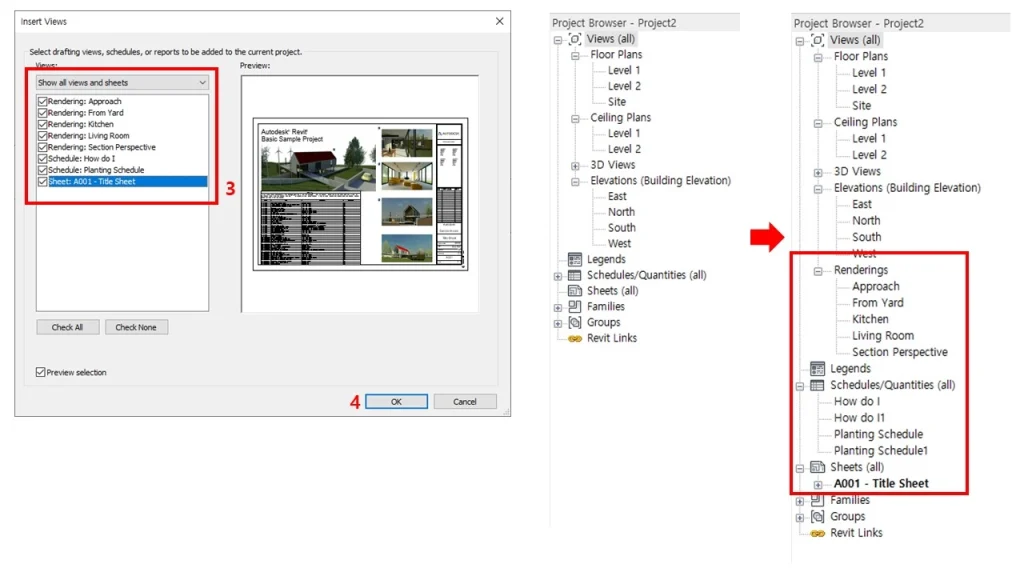1024x576 pixels.
Task: Click Schedules/Quantities icon in left Project Browser
Action: 575,275
